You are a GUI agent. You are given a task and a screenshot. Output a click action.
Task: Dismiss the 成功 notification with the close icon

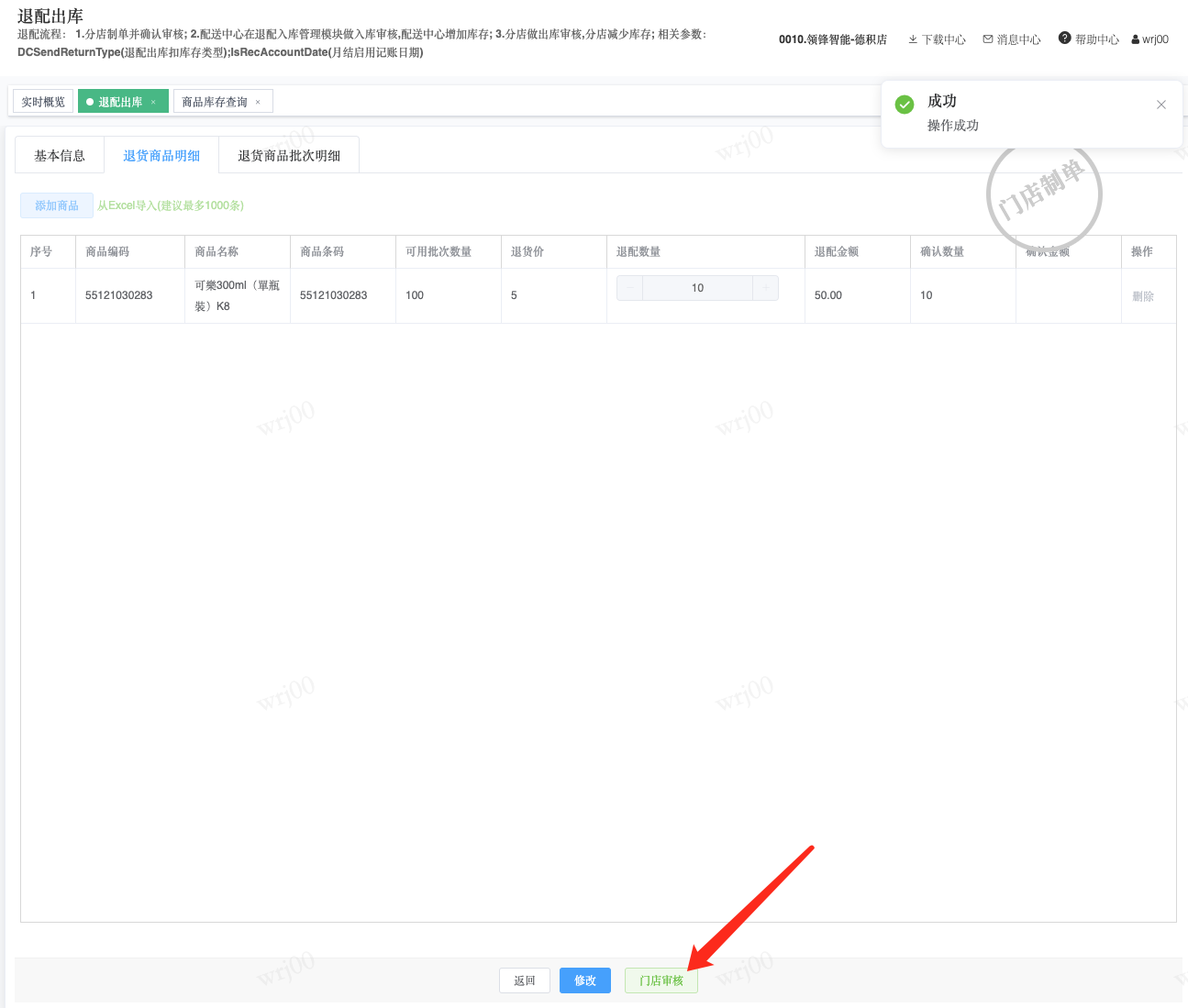(1161, 105)
